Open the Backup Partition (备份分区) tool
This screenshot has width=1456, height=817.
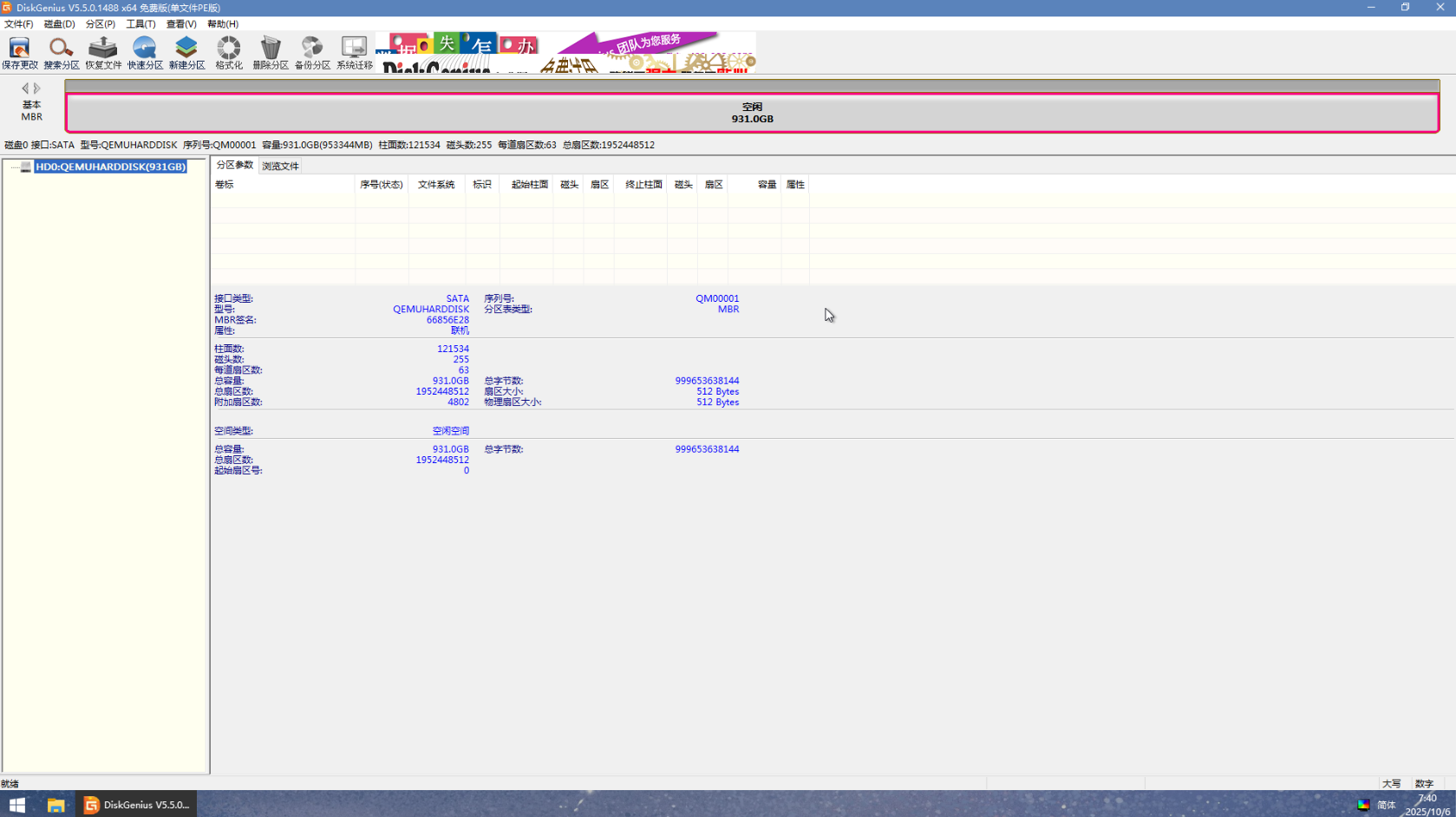coord(312,52)
